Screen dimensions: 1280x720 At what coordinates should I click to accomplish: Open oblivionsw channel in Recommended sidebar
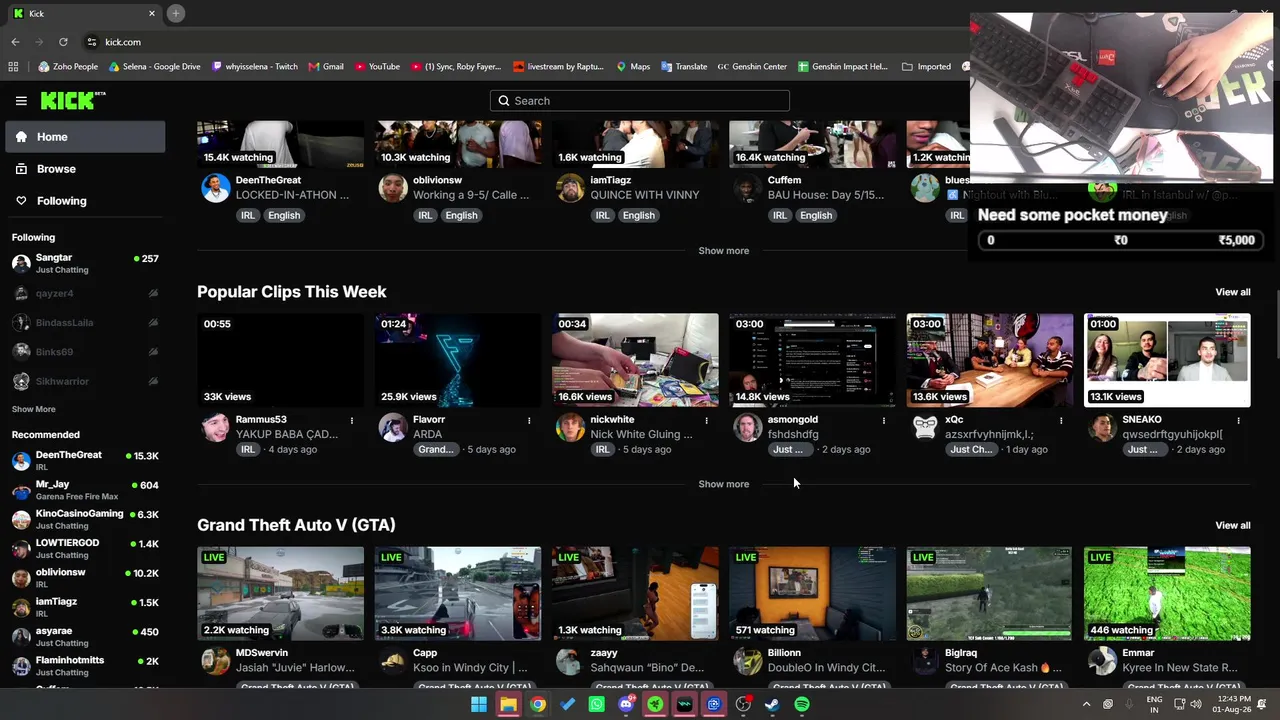[85, 578]
